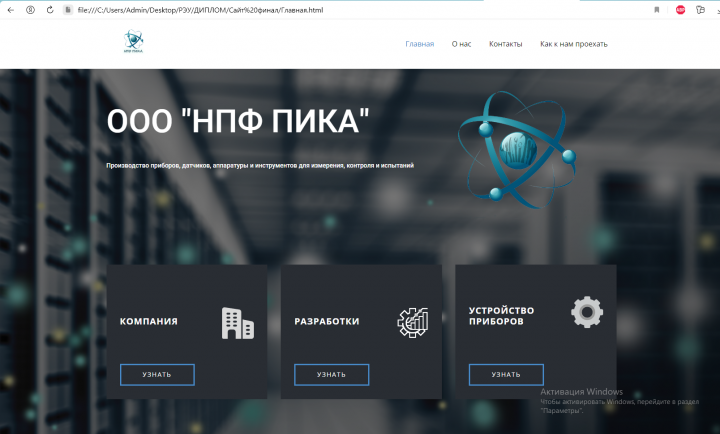Click the gear-chart icon in Разработки card
The image size is (720, 434).
click(x=413, y=323)
